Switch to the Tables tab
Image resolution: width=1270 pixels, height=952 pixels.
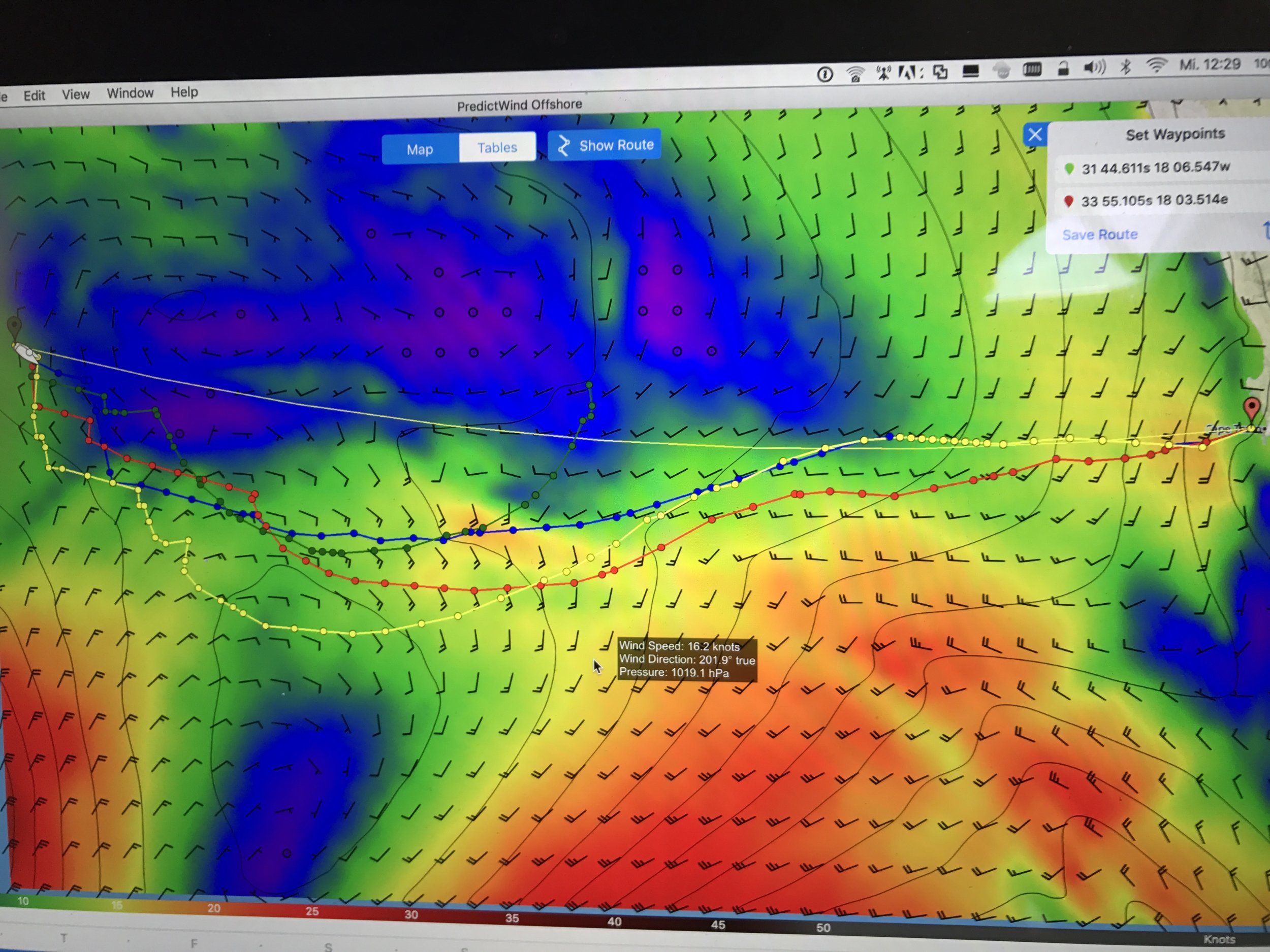497,147
